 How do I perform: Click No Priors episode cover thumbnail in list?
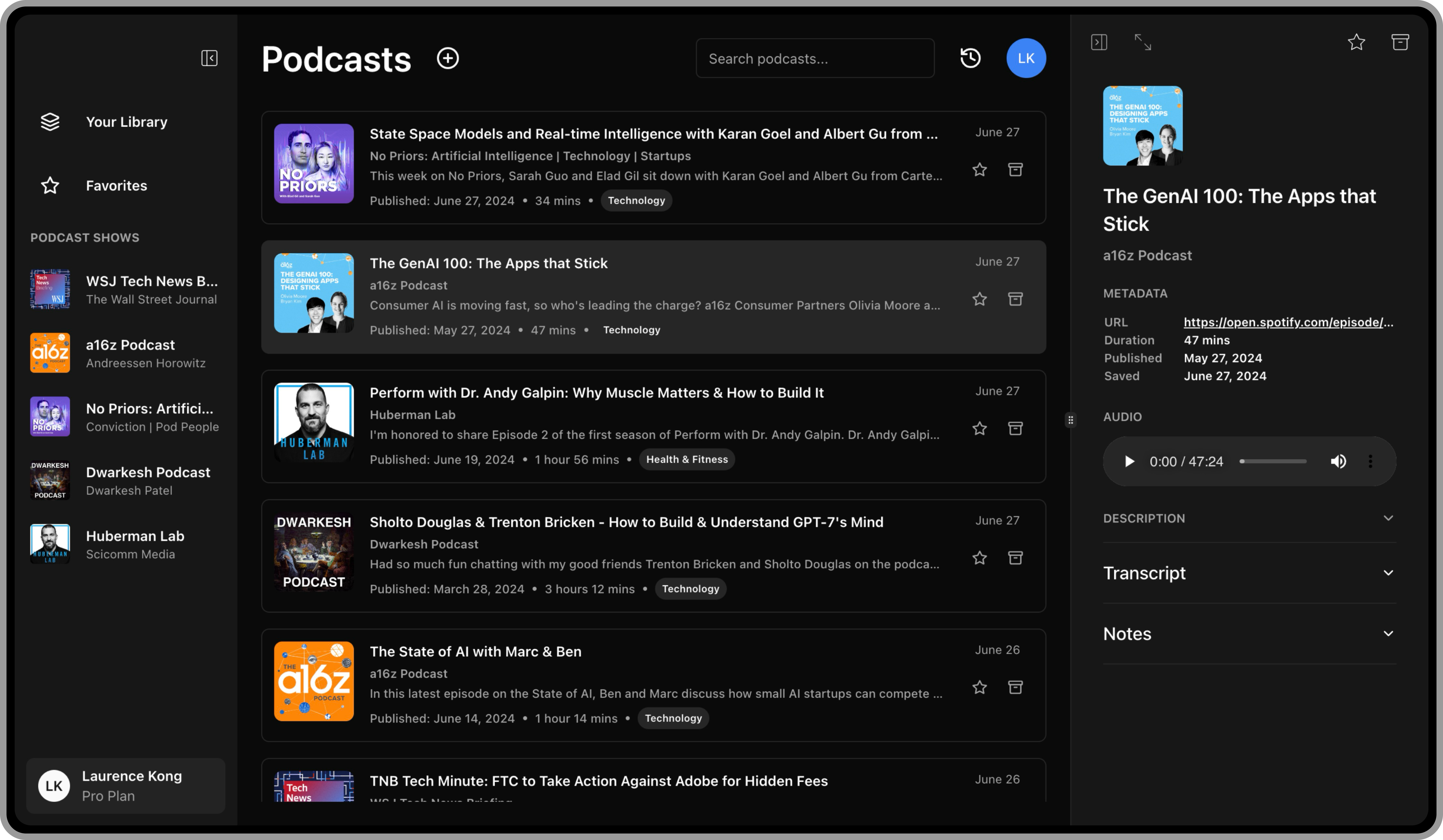pyautogui.click(x=314, y=164)
